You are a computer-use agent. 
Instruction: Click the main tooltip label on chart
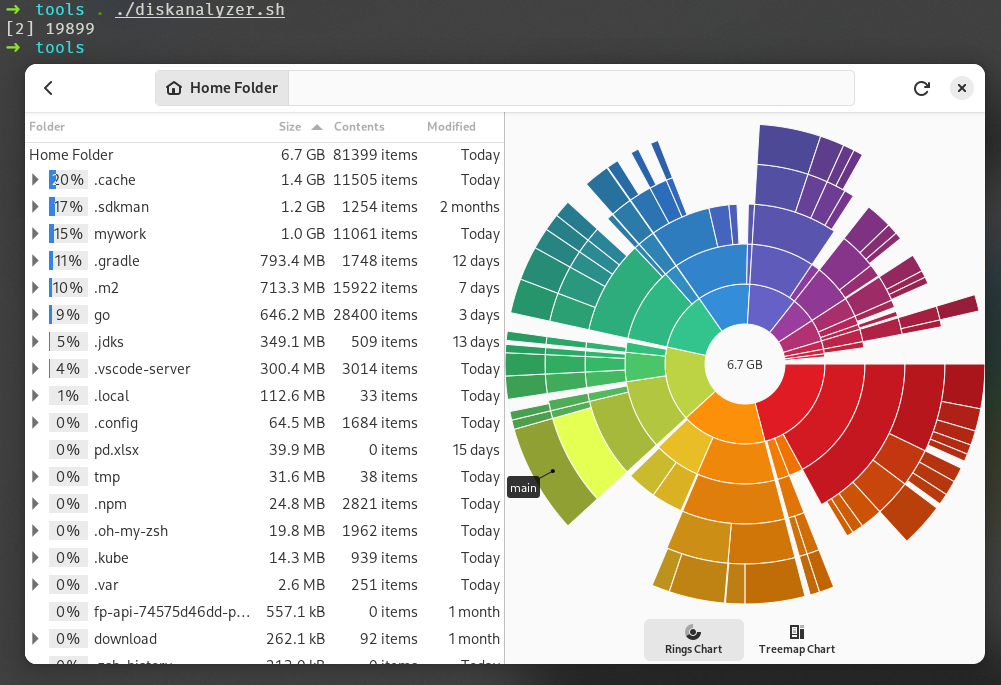click(523, 488)
